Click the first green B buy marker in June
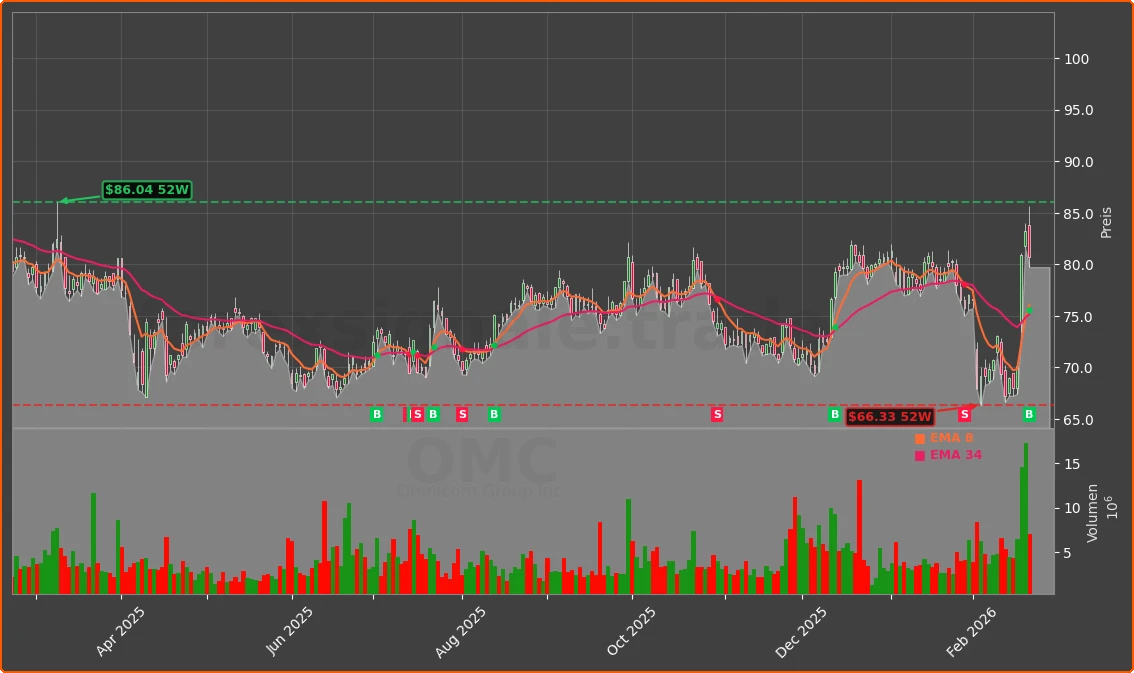 [376, 414]
